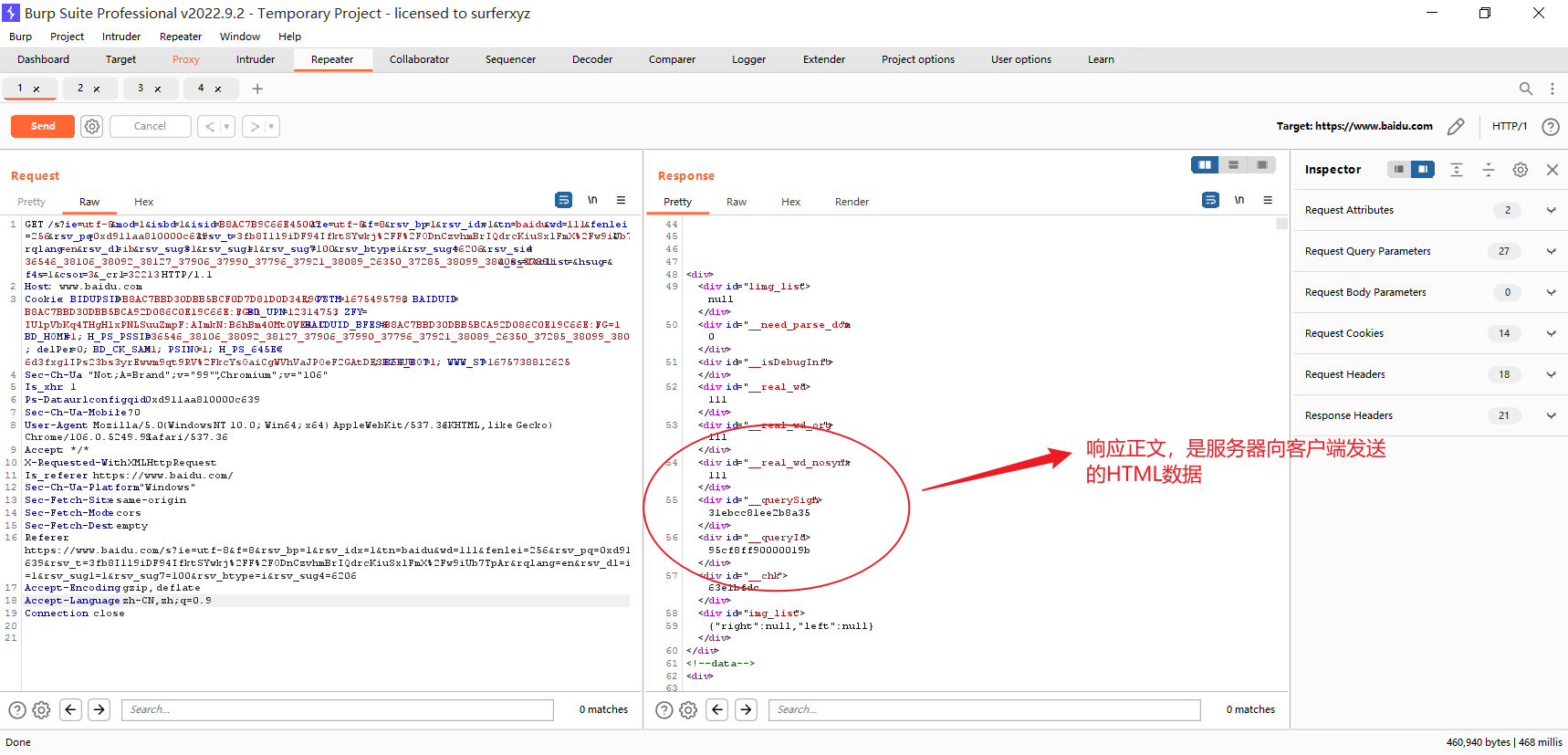1568x755 pixels.
Task: Switch response view to Render
Action: coord(852,202)
